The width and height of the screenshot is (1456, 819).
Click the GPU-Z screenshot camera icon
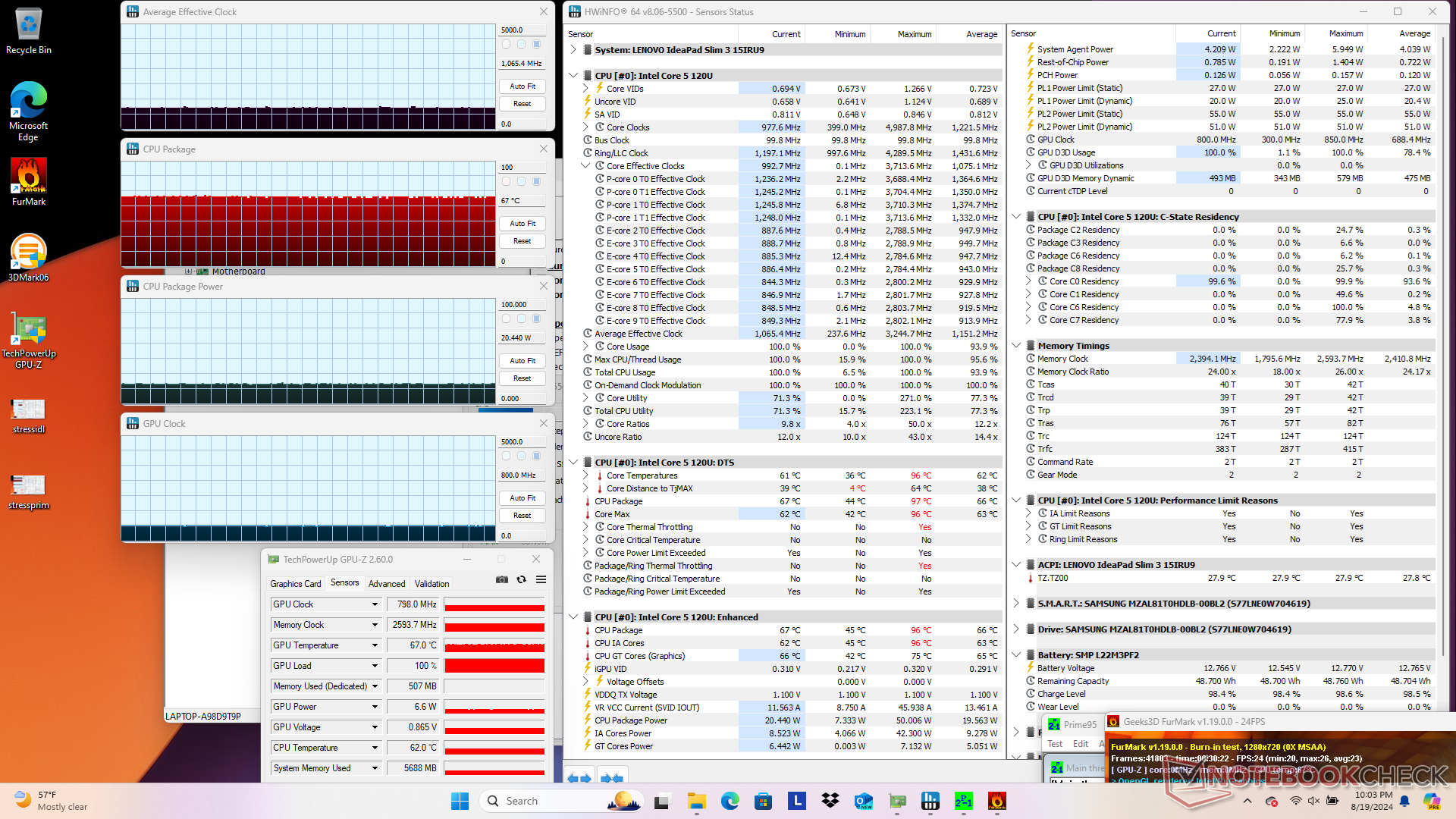point(502,579)
